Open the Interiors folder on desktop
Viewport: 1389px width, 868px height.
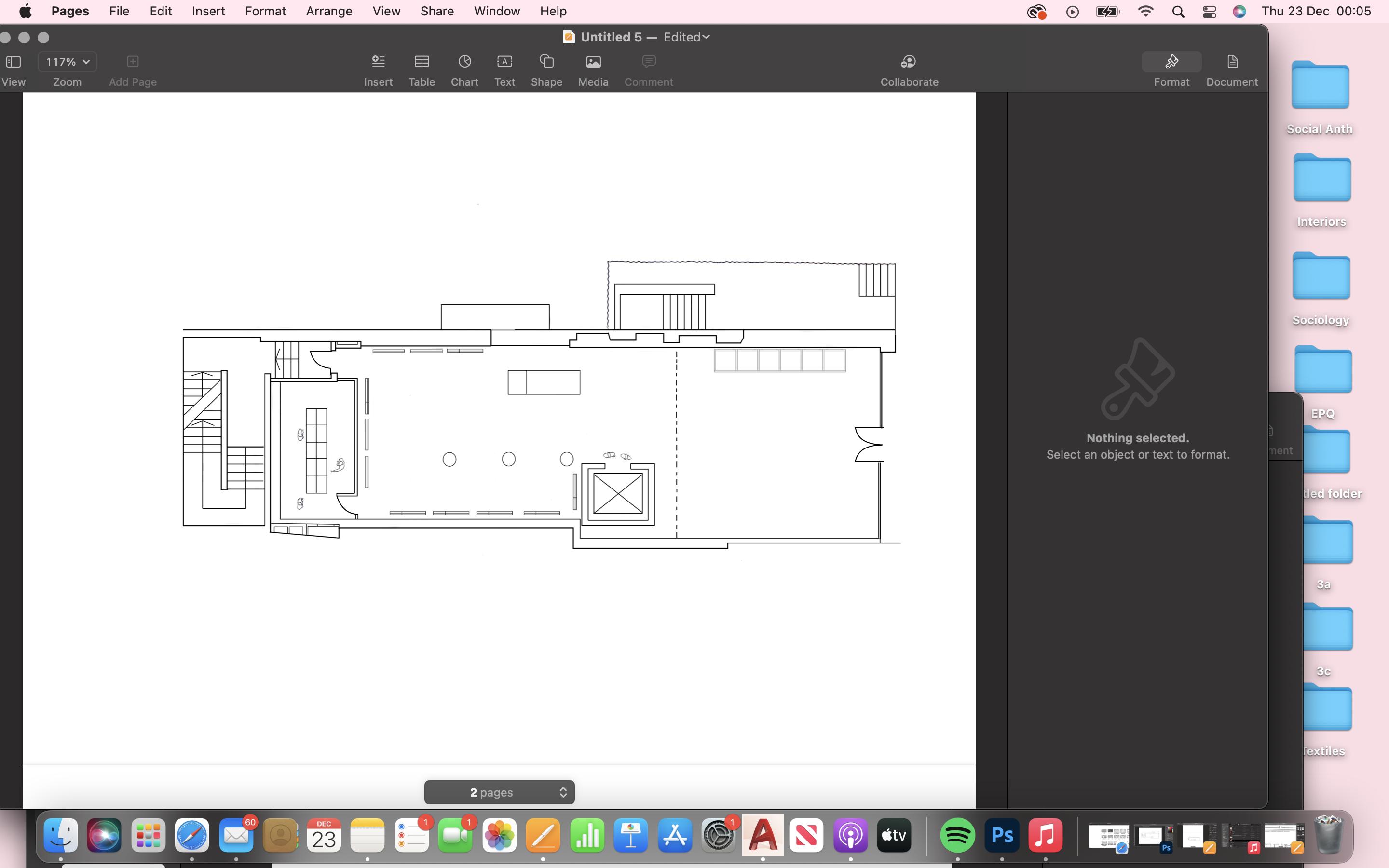click(1321, 179)
